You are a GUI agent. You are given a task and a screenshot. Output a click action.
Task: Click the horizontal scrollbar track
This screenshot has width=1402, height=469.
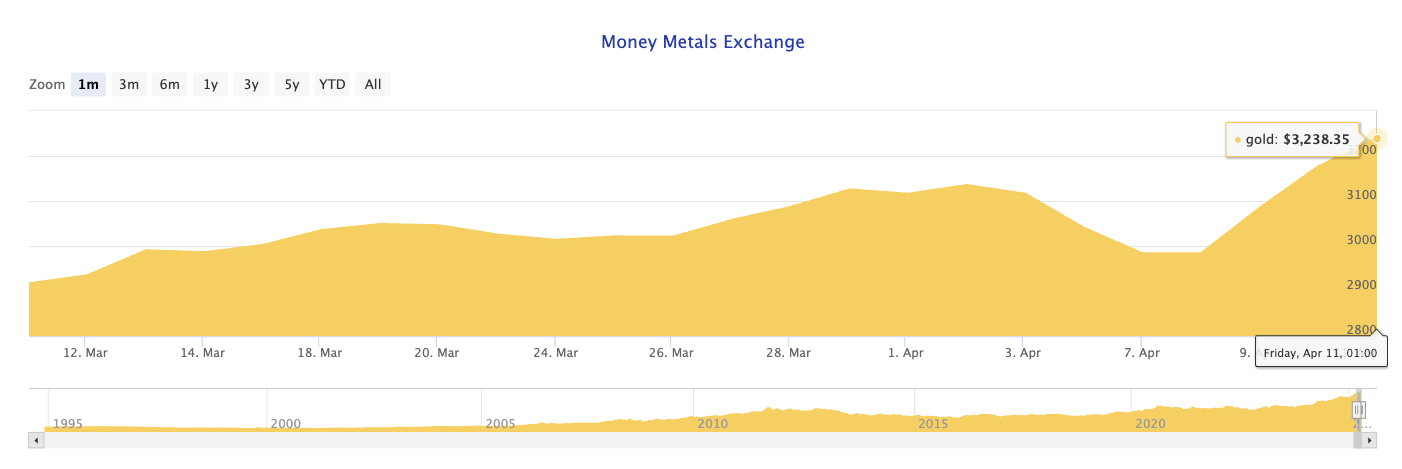click(x=700, y=440)
